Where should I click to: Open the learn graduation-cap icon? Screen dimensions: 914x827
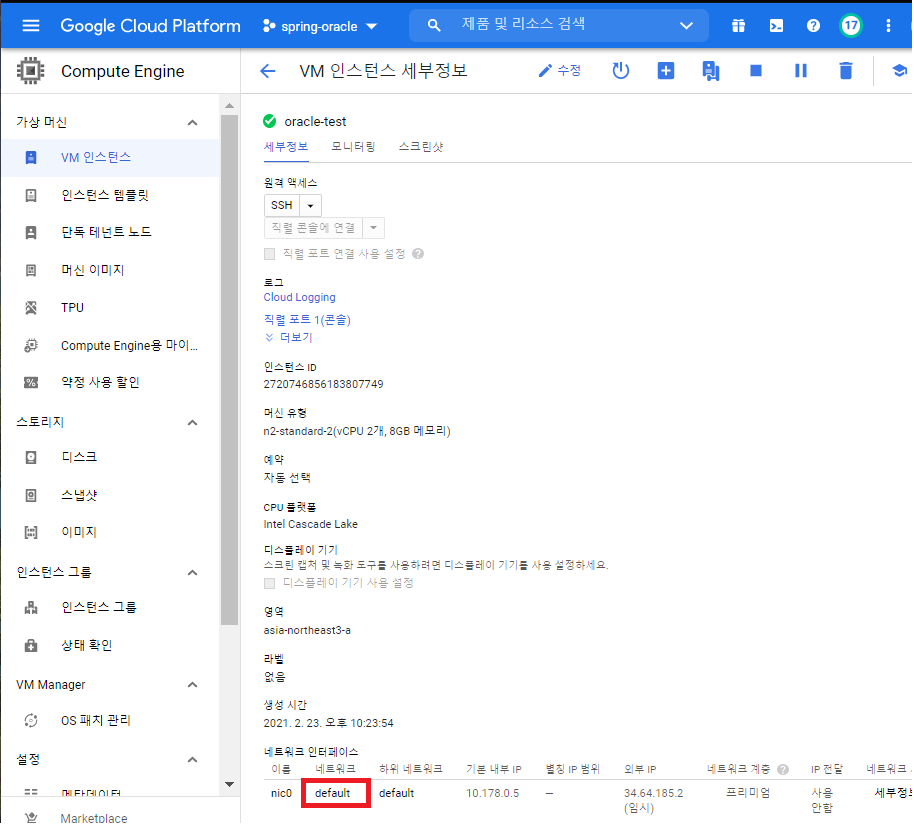coord(899,71)
